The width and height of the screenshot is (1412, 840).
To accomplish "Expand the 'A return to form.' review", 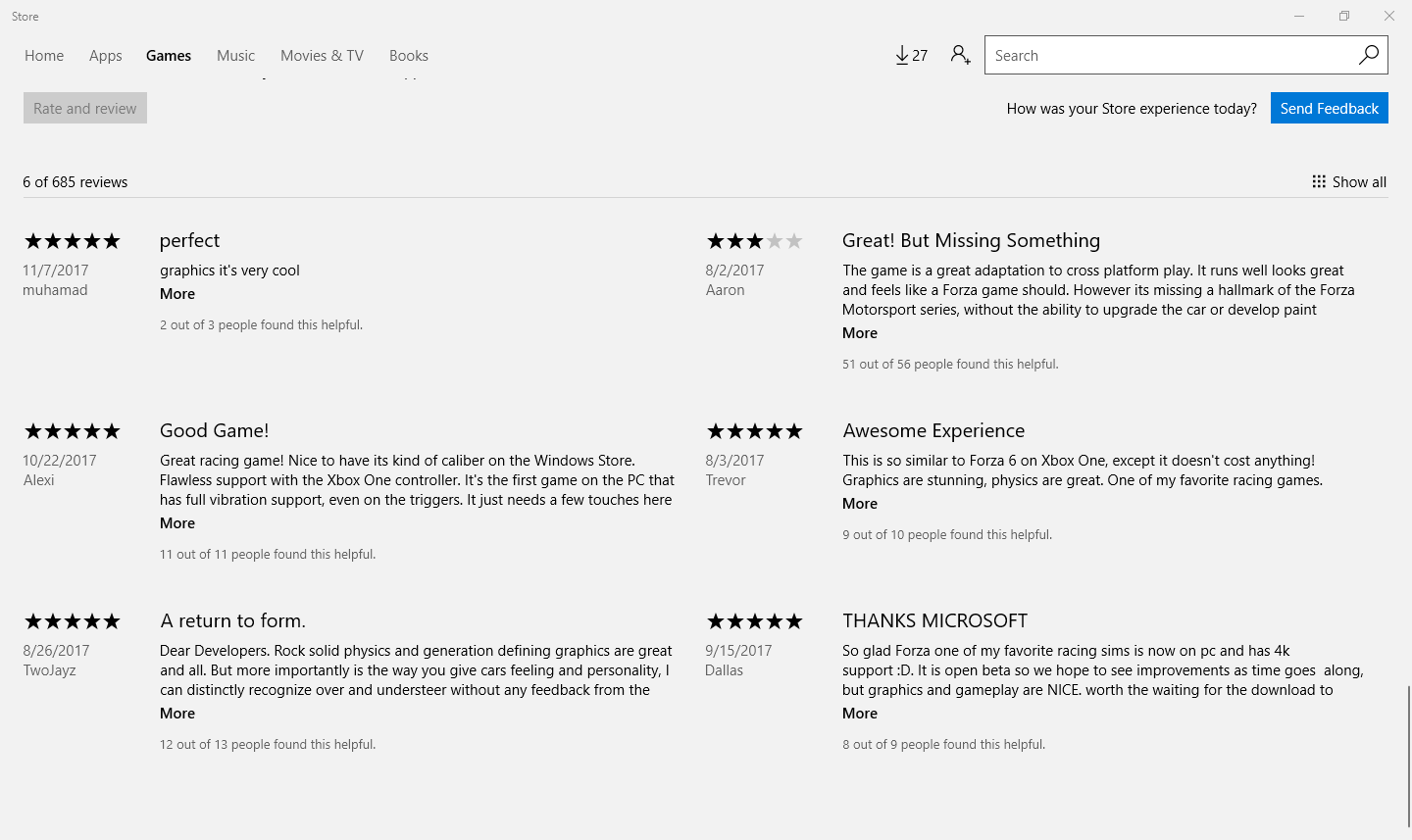I will pyautogui.click(x=177, y=714).
